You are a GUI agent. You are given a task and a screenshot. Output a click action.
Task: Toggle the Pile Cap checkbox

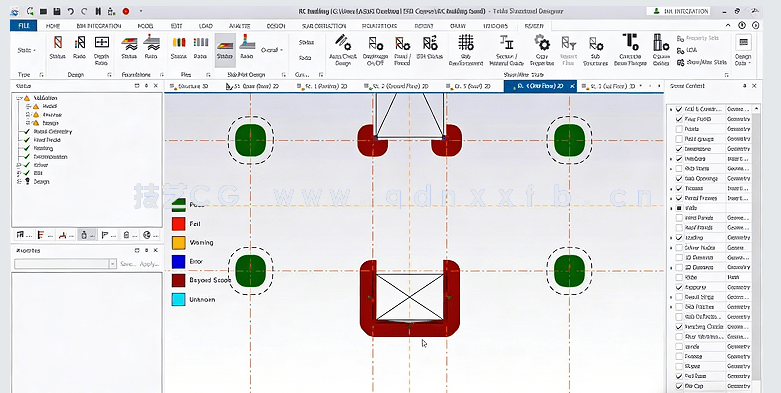pyautogui.click(x=679, y=386)
